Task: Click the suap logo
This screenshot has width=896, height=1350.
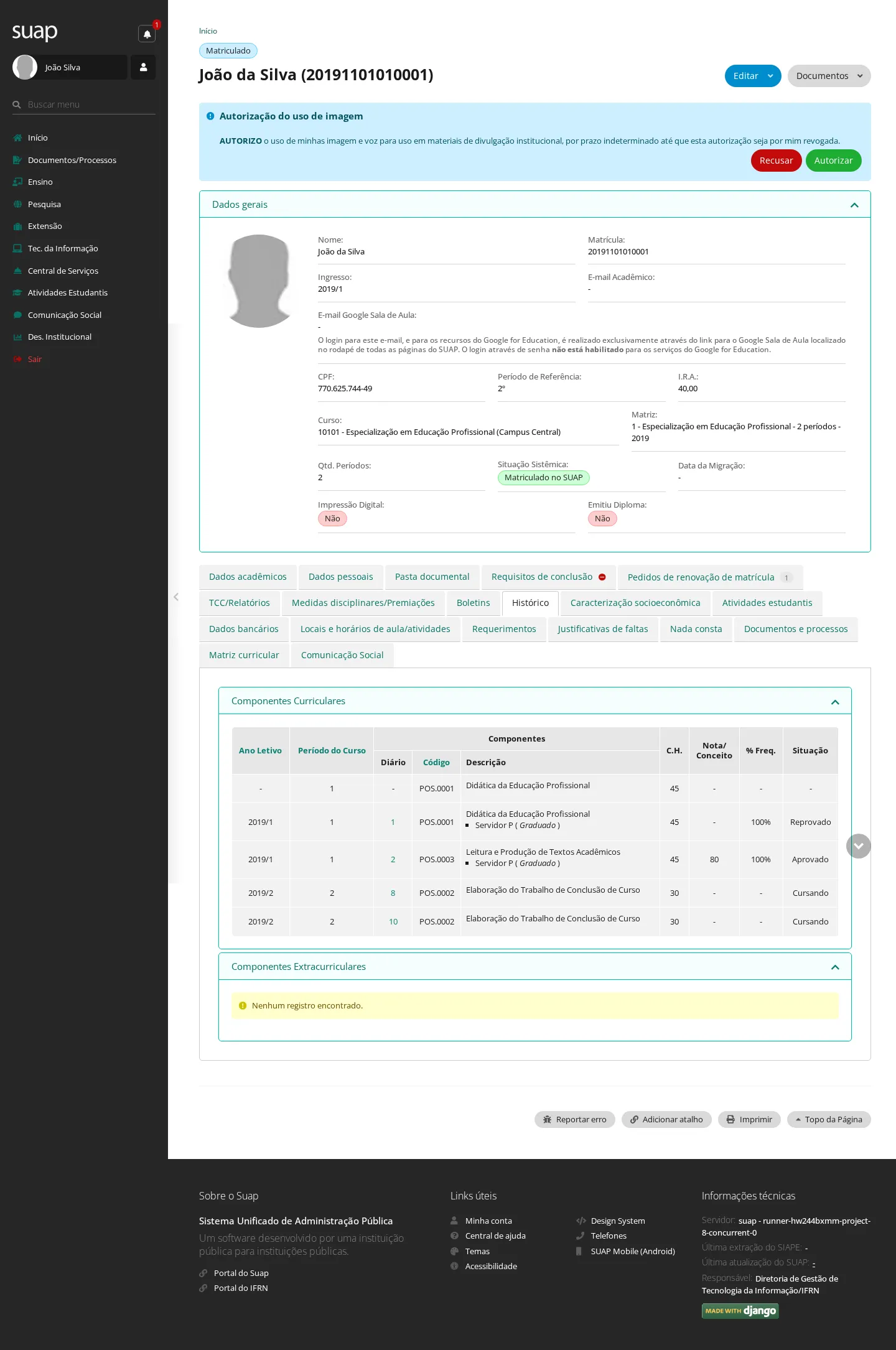Action: (35, 32)
